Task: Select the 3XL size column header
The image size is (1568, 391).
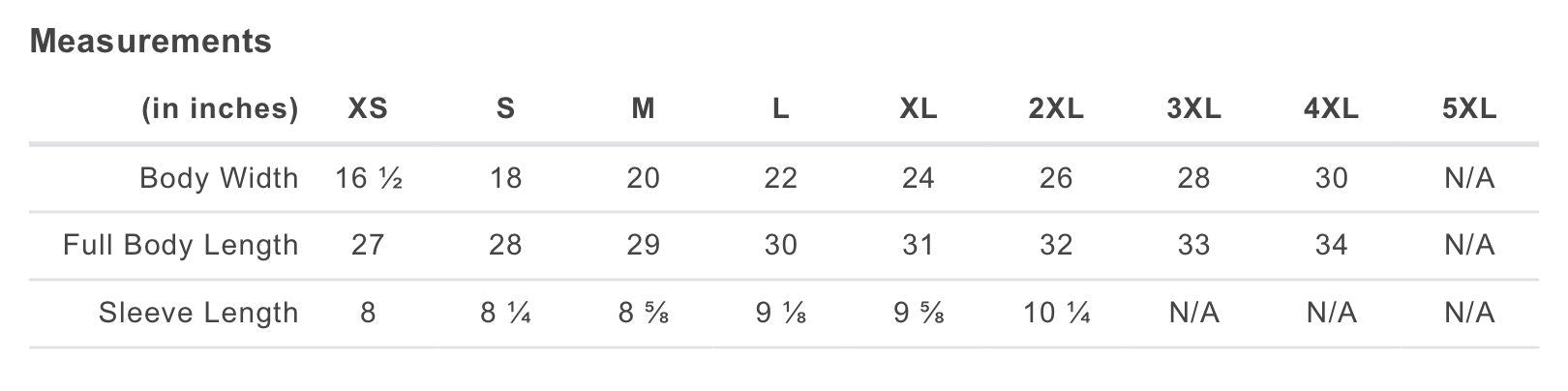Action: 1193,109
